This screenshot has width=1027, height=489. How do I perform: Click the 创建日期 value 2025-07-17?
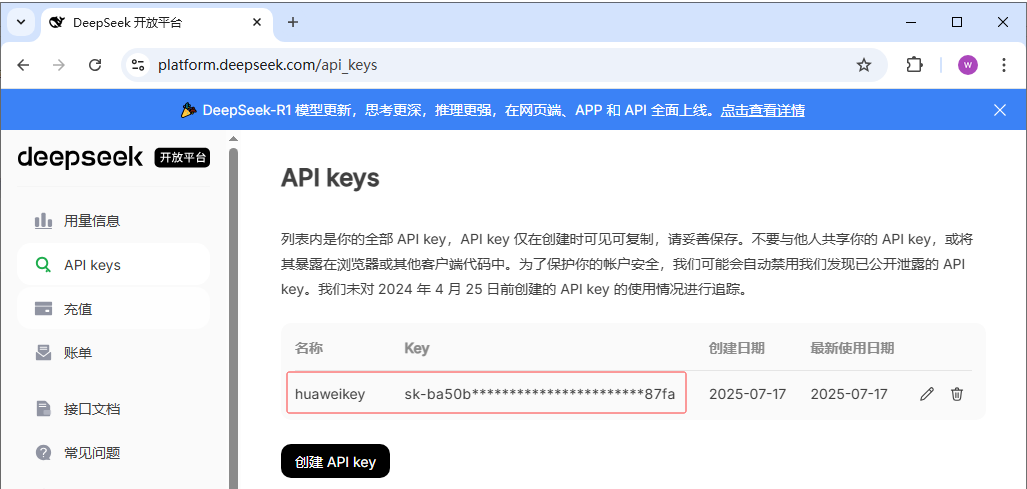[x=747, y=394]
